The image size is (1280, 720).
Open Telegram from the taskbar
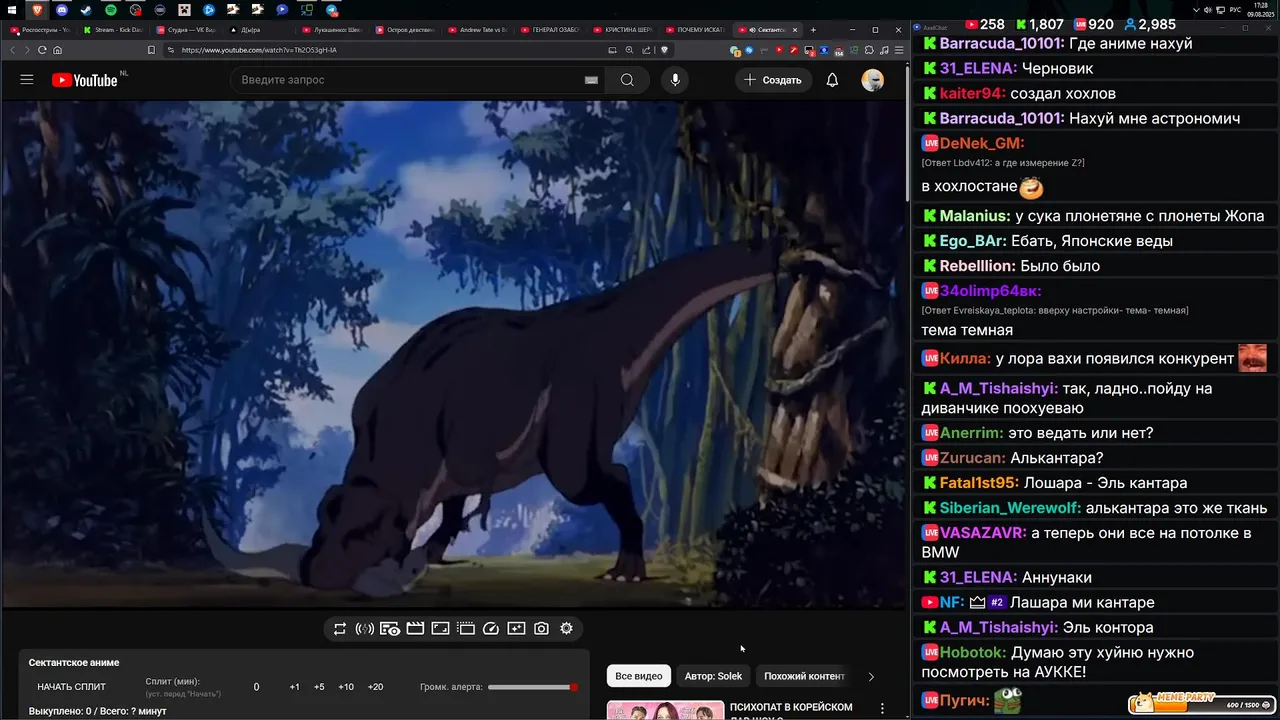332,10
